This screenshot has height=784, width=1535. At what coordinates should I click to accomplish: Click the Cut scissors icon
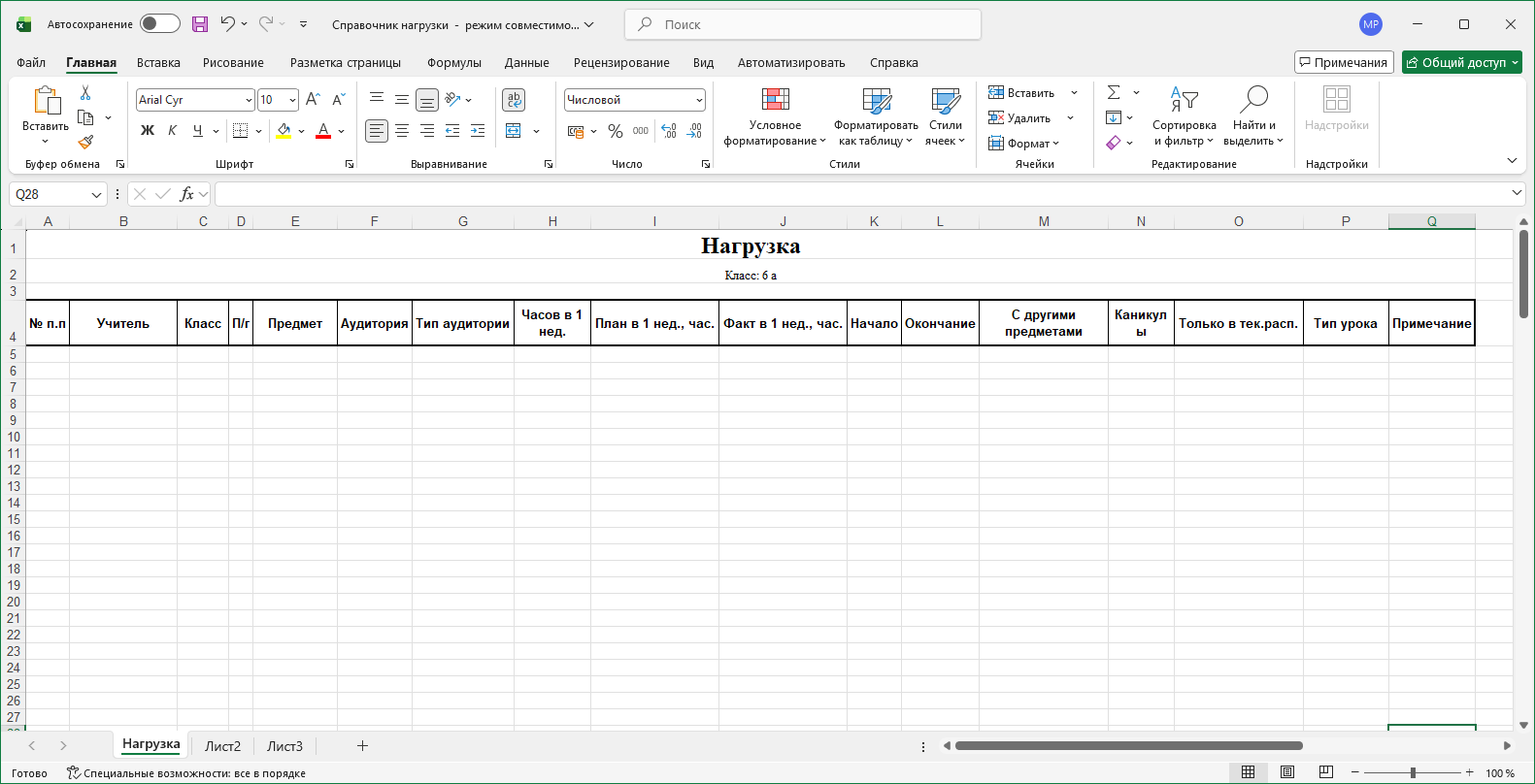[x=85, y=93]
